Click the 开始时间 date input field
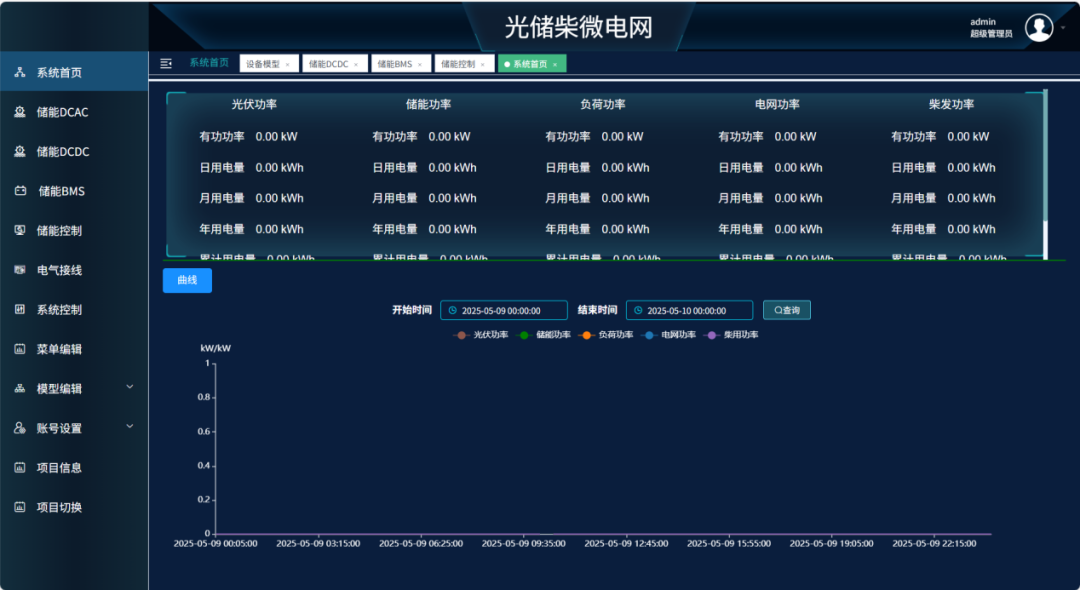 click(x=504, y=311)
